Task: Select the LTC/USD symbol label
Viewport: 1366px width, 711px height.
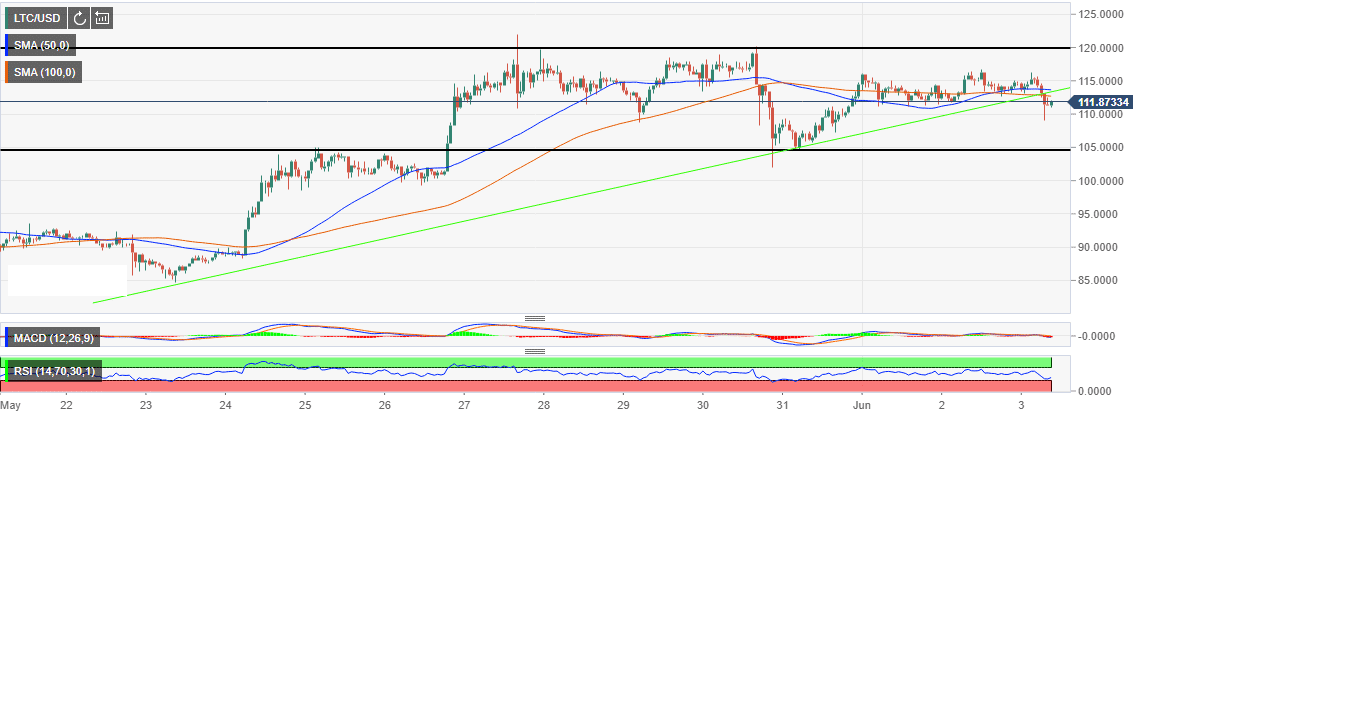Action: click(35, 17)
